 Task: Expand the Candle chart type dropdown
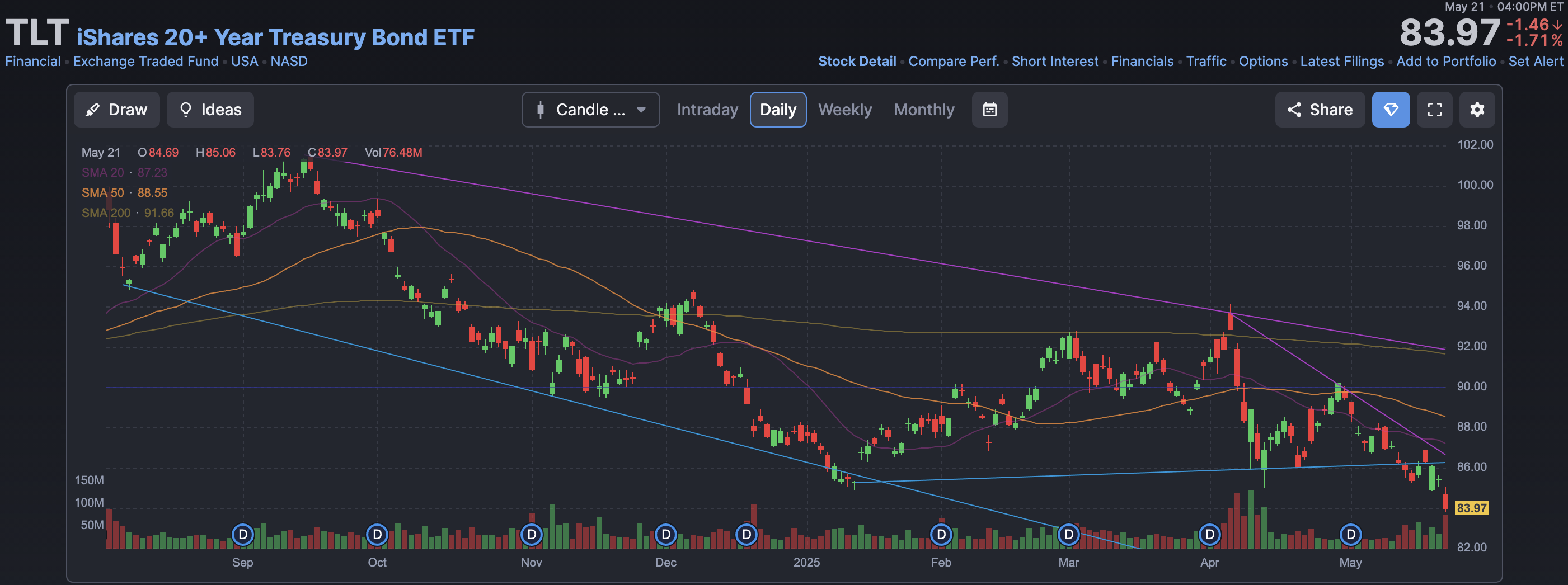(x=590, y=110)
